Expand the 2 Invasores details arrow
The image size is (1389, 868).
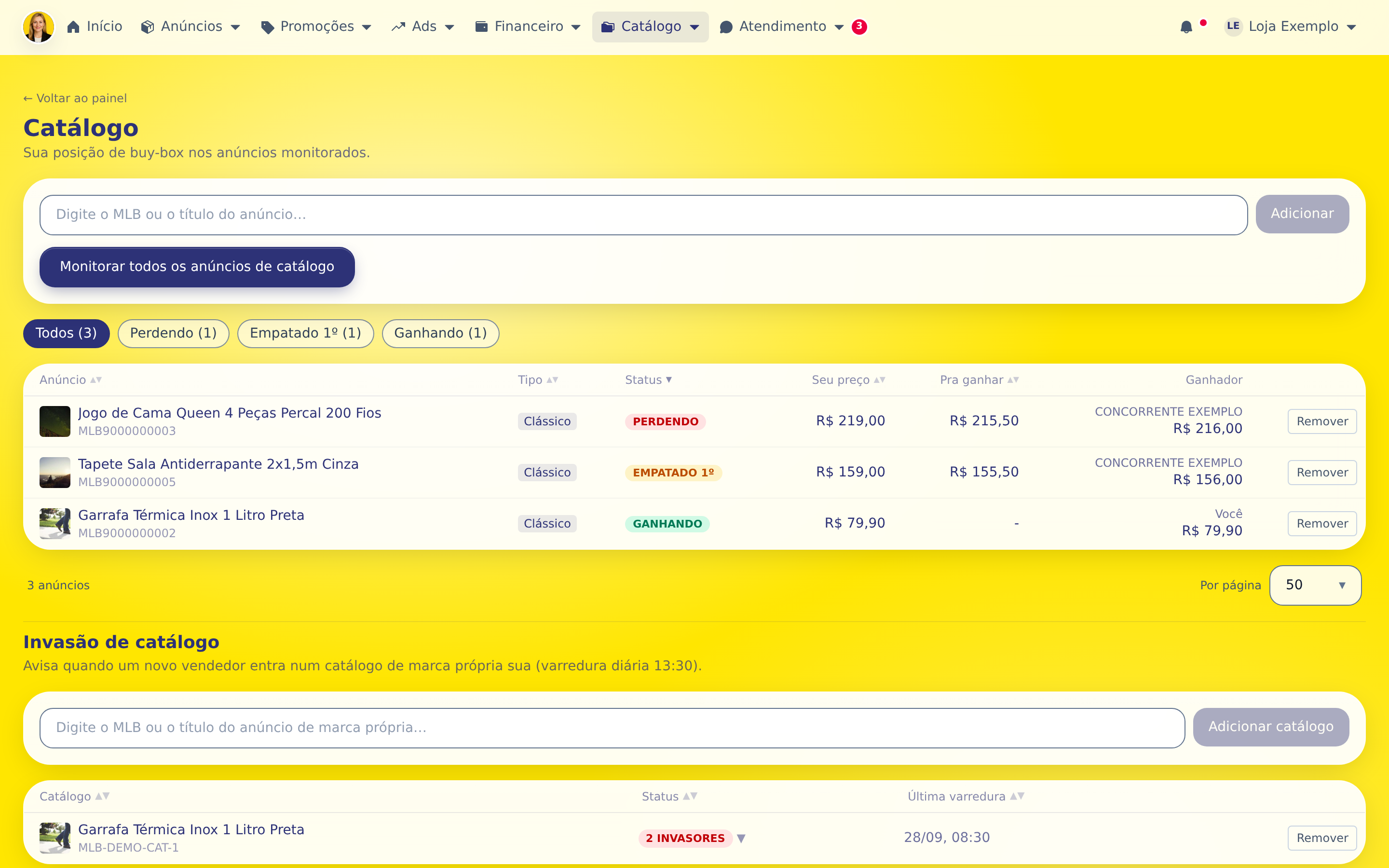click(x=741, y=838)
